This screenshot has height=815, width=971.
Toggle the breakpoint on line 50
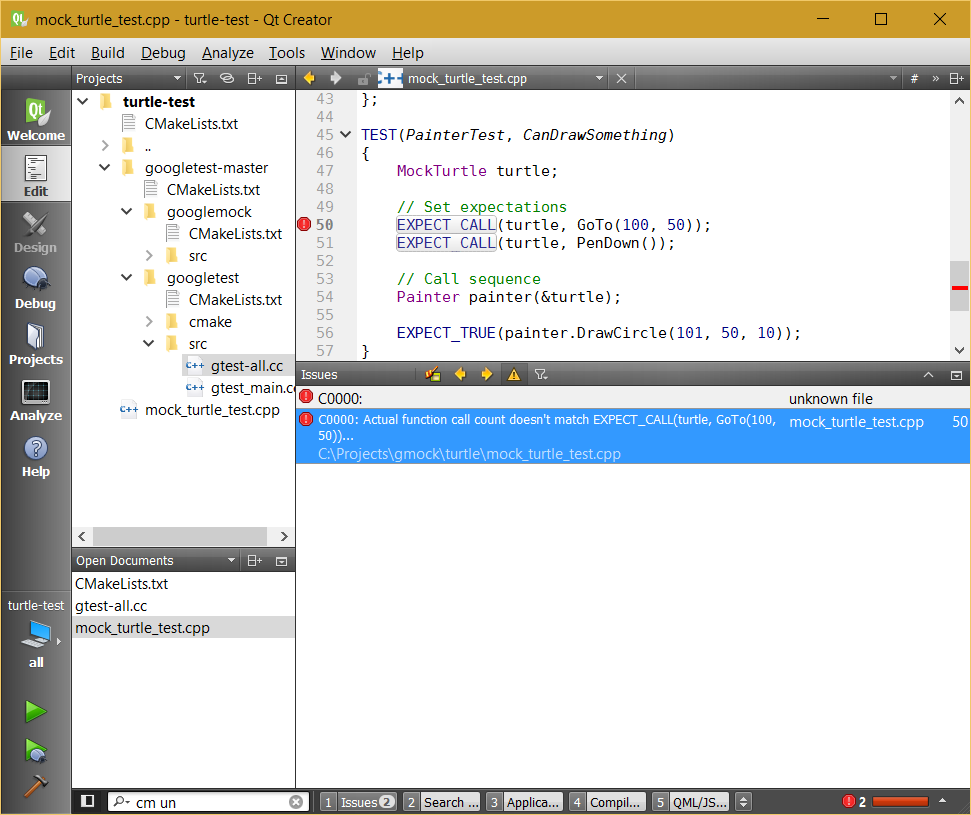tap(304, 224)
